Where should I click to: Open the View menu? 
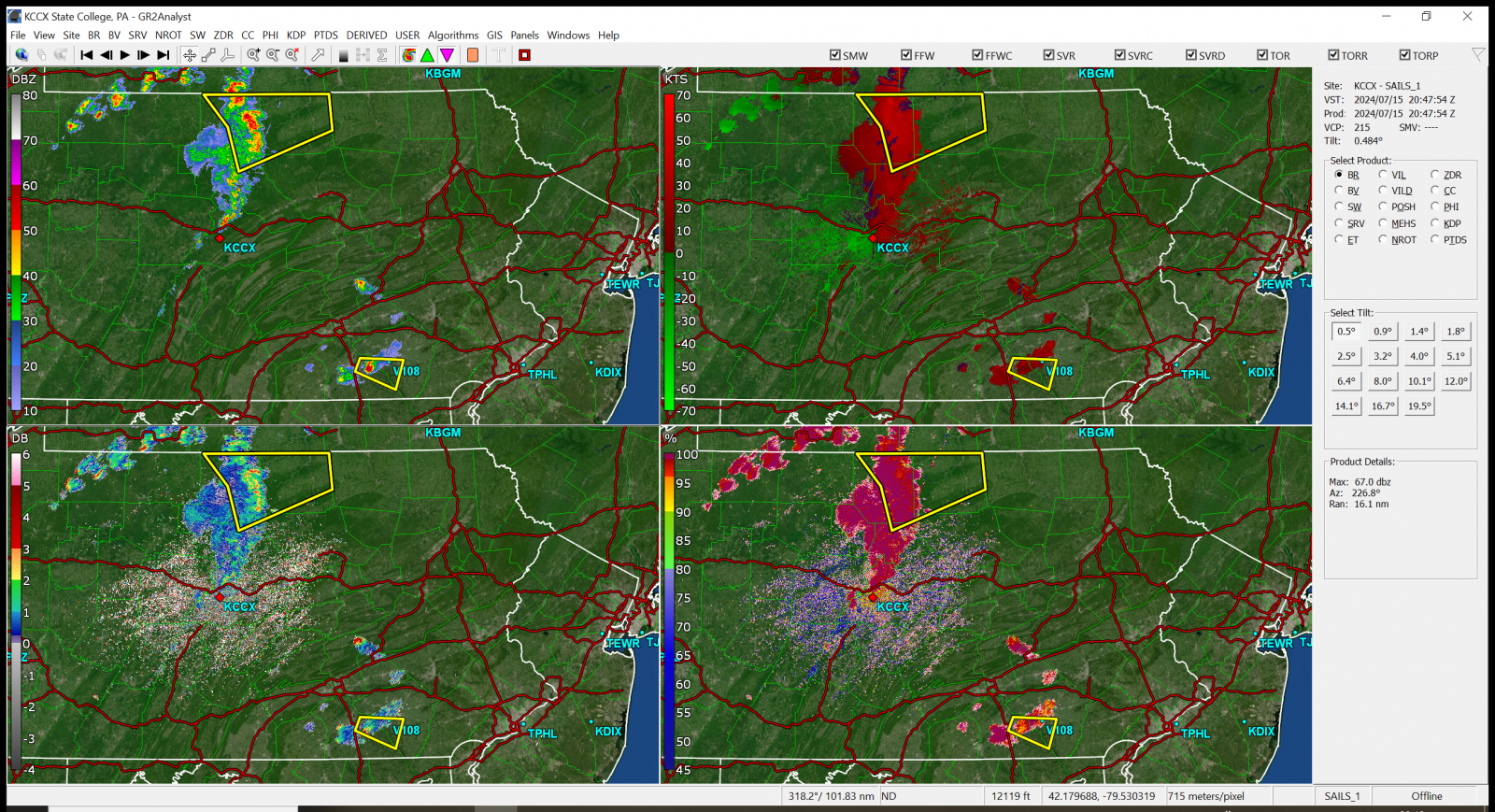pos(44,36)
